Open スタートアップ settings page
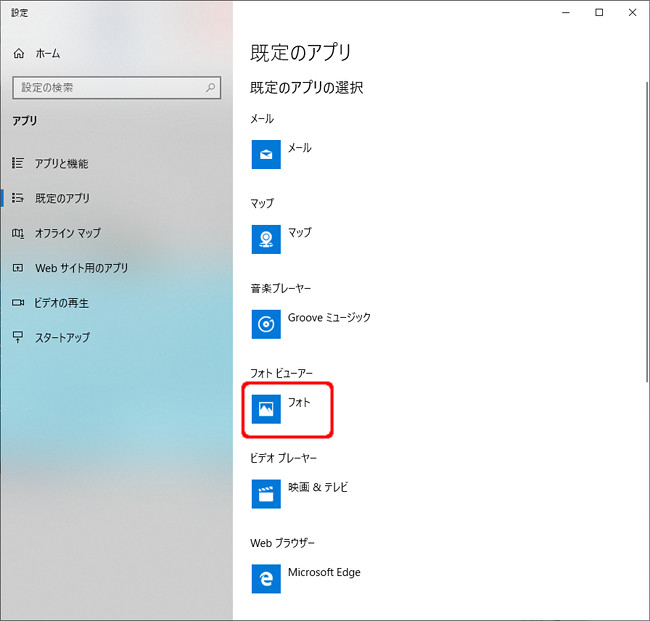 [62, 338]
